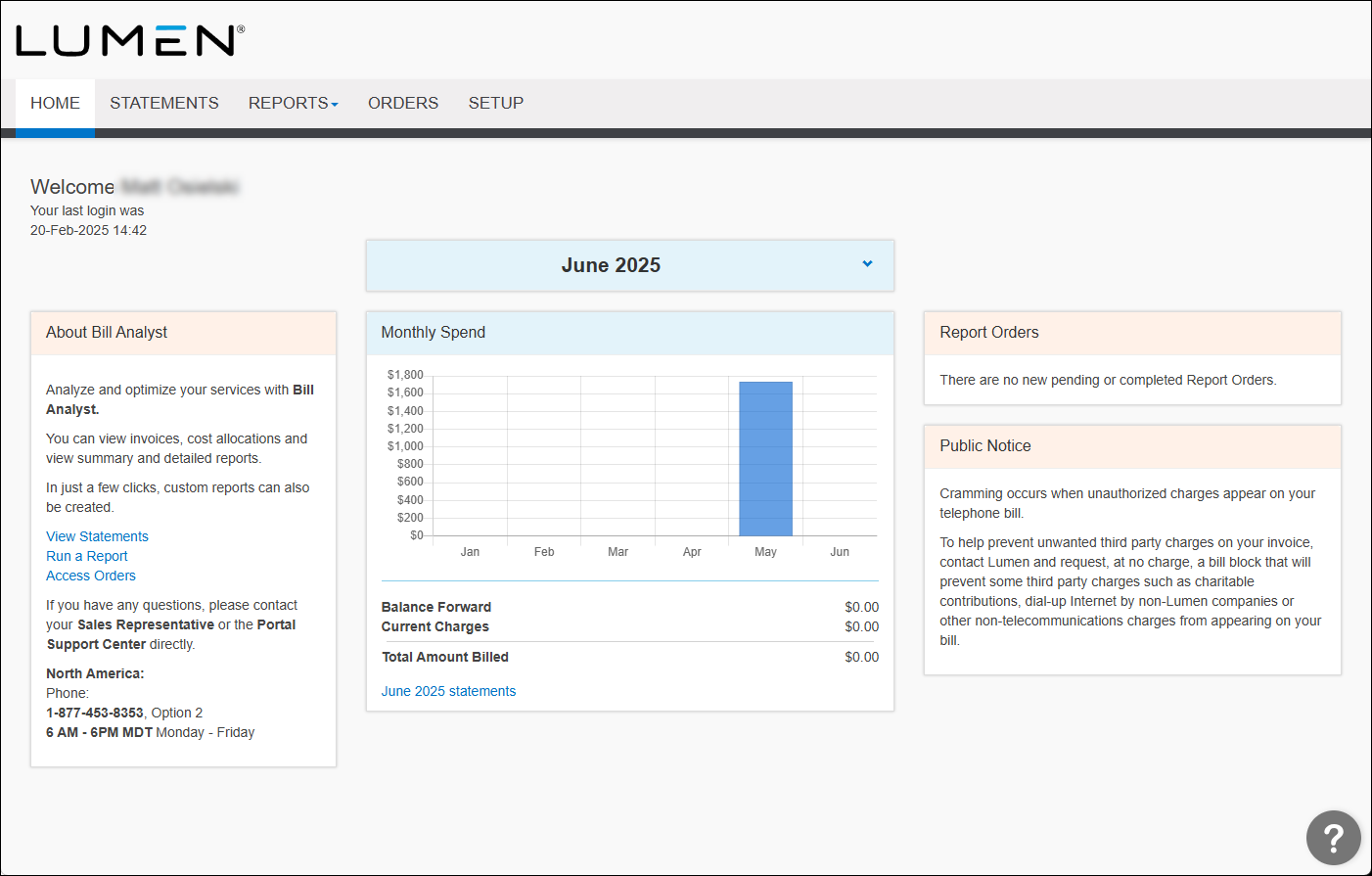Select the Monthly Spend panel header

point(433,333)
